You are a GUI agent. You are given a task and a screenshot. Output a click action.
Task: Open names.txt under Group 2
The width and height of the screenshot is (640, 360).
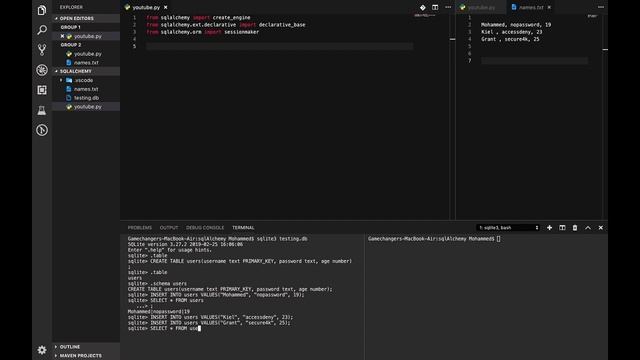click(86, 63)
